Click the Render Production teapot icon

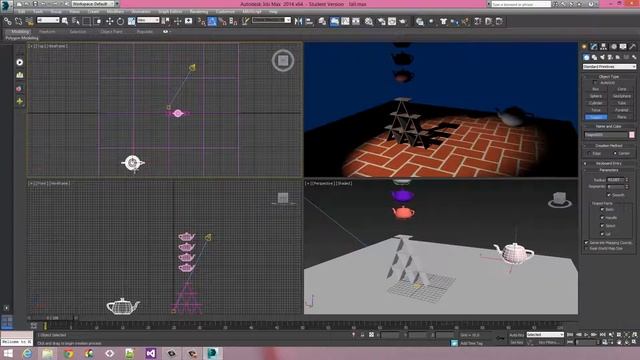403,21
